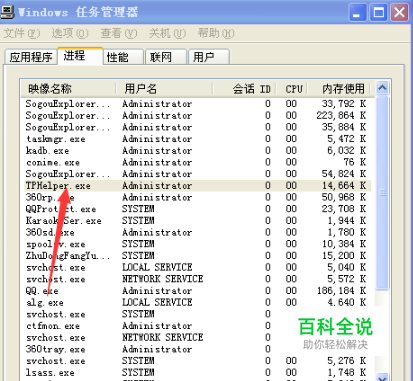Open the 帮助(H) menu
Screen dimensions: 413x381
point(216,33)
